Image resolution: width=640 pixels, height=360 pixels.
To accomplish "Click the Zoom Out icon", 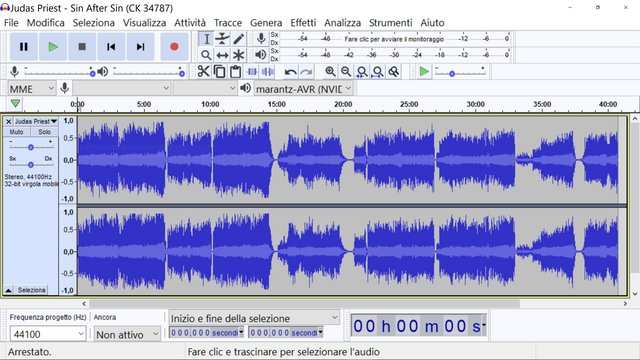I will (x=346, y=72).
